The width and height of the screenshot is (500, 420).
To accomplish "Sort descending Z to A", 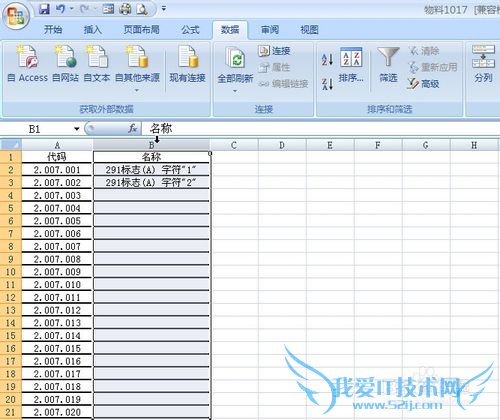I will point(327,84).
